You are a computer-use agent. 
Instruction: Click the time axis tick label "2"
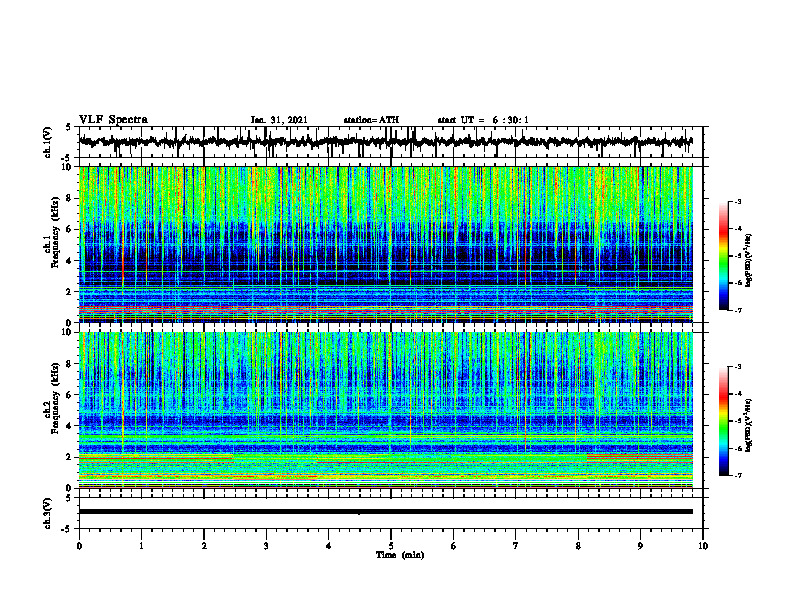point(204,546)
